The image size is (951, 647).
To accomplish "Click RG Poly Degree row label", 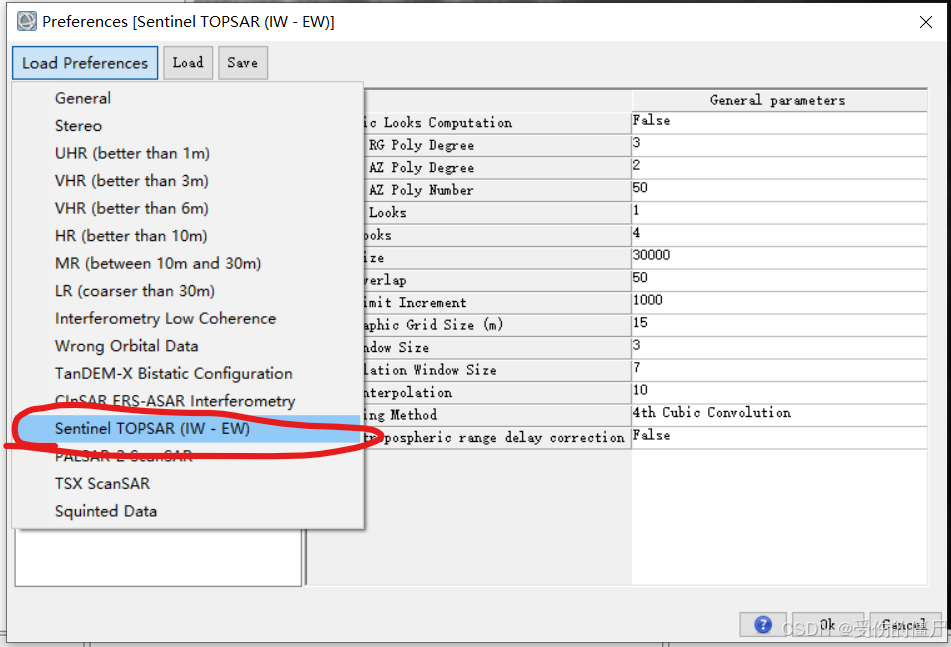I will point(421,146).
